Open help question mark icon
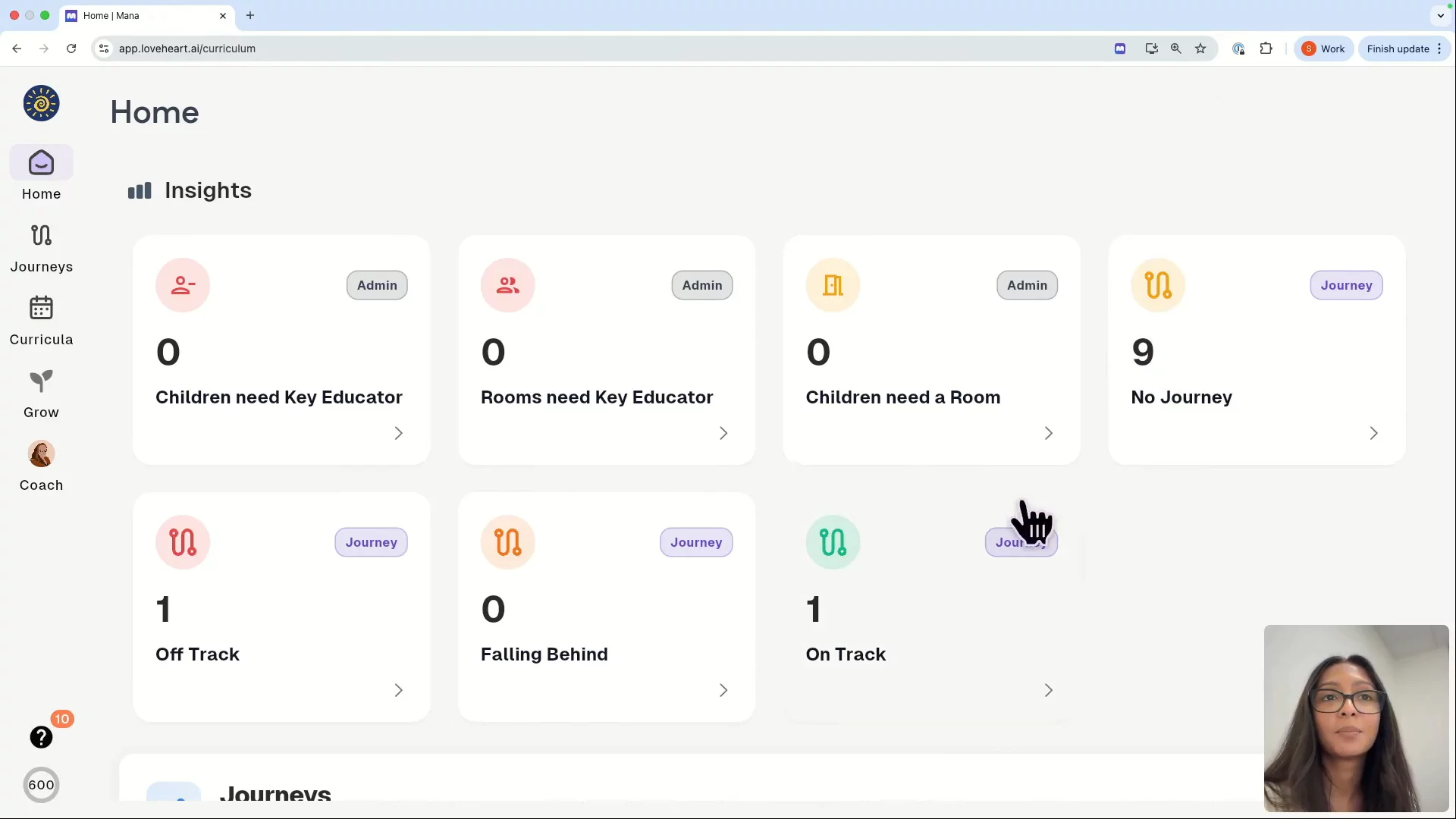The height and width of the screenshot is (819, 1456). (41, 737)
